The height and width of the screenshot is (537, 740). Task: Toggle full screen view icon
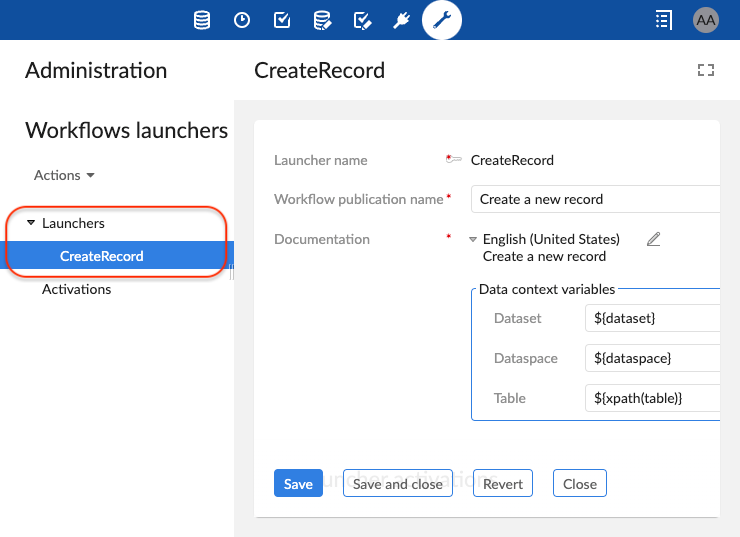(706, 70)
